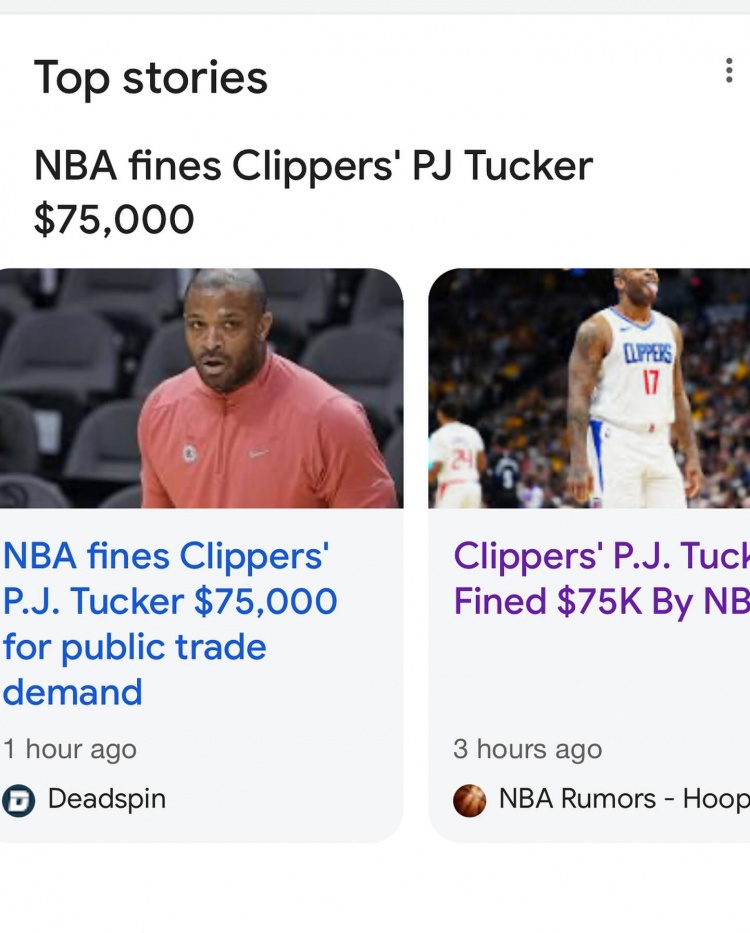
Task: Open the Deadspin article about P.J. Tucker fine
Action: (170, 623)
